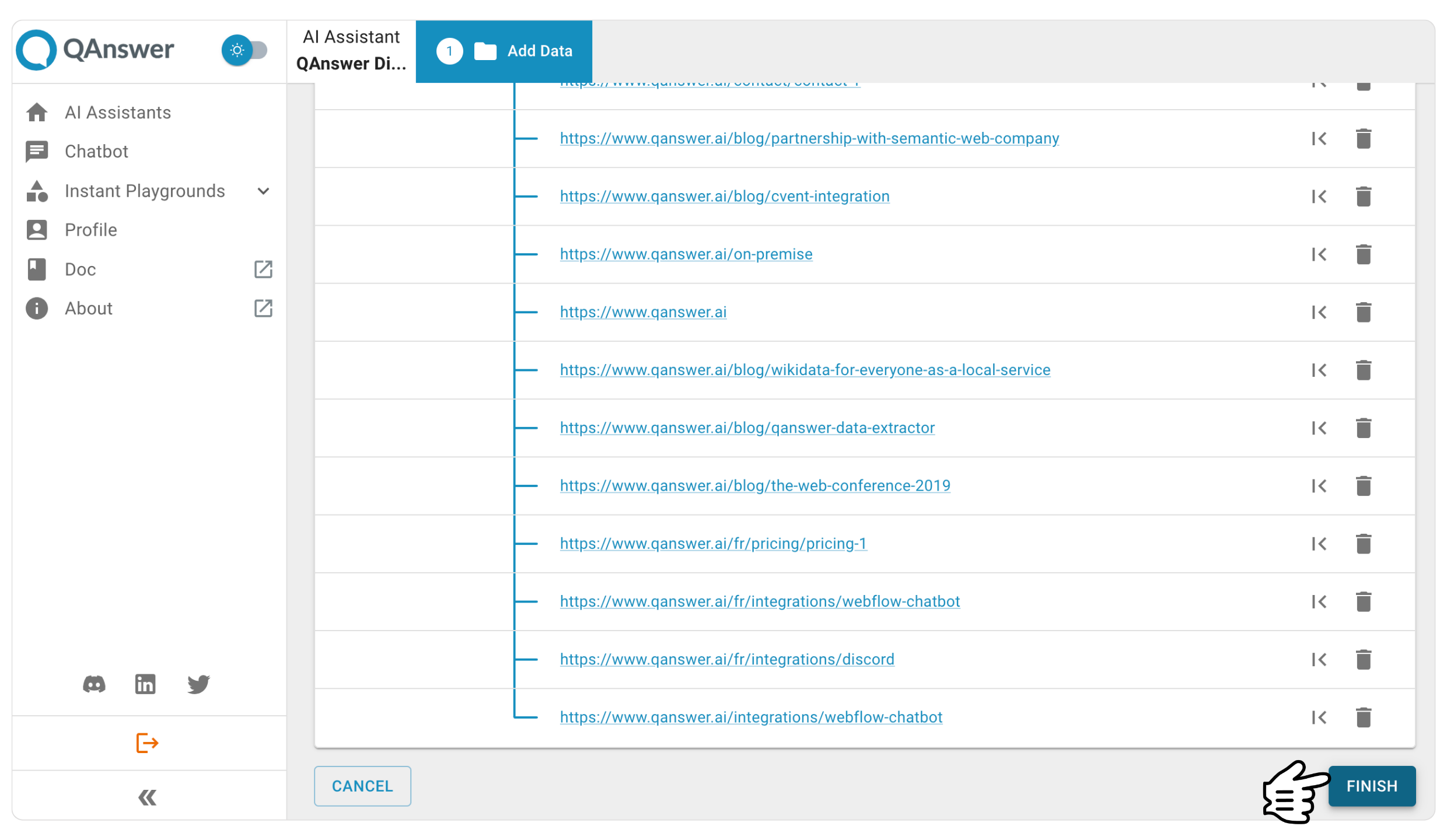Click CANCEL to discard changes

363,785
